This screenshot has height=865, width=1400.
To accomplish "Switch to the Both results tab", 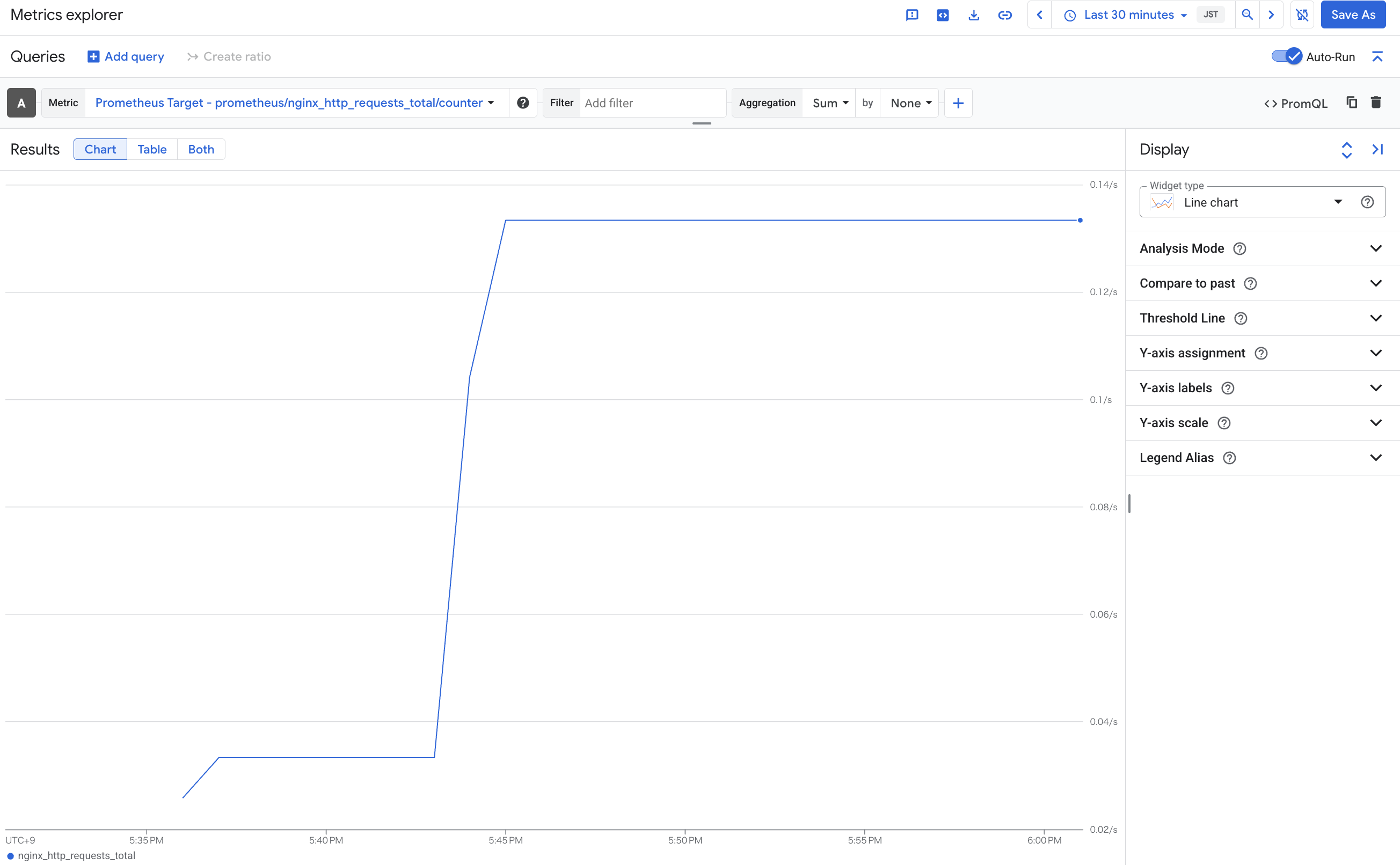I will pos(201,149).
